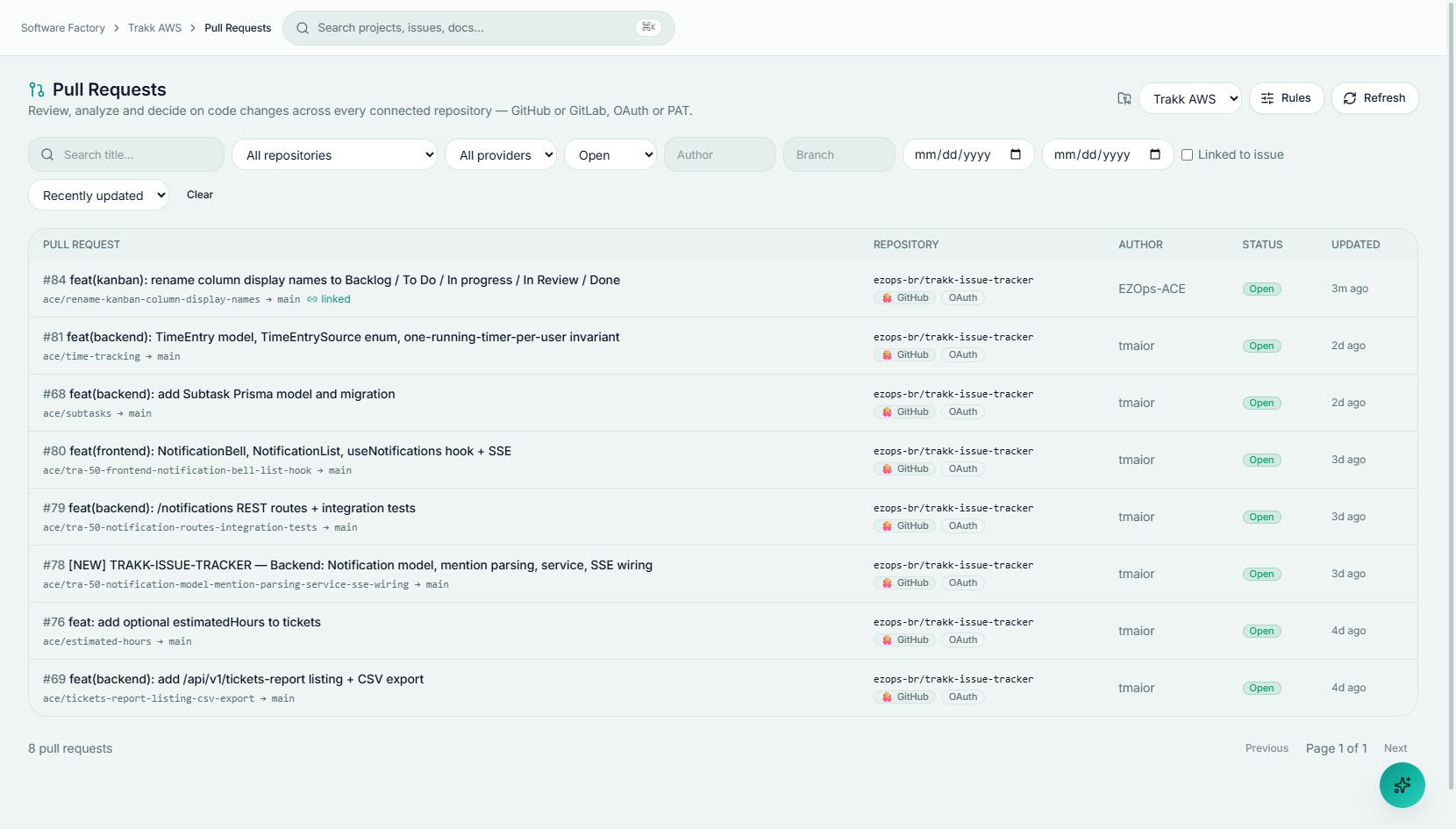1456x829 pixels.
Task: Open PR #84 rename column display names
Action: pyautogui.click(x=332, y=280)
